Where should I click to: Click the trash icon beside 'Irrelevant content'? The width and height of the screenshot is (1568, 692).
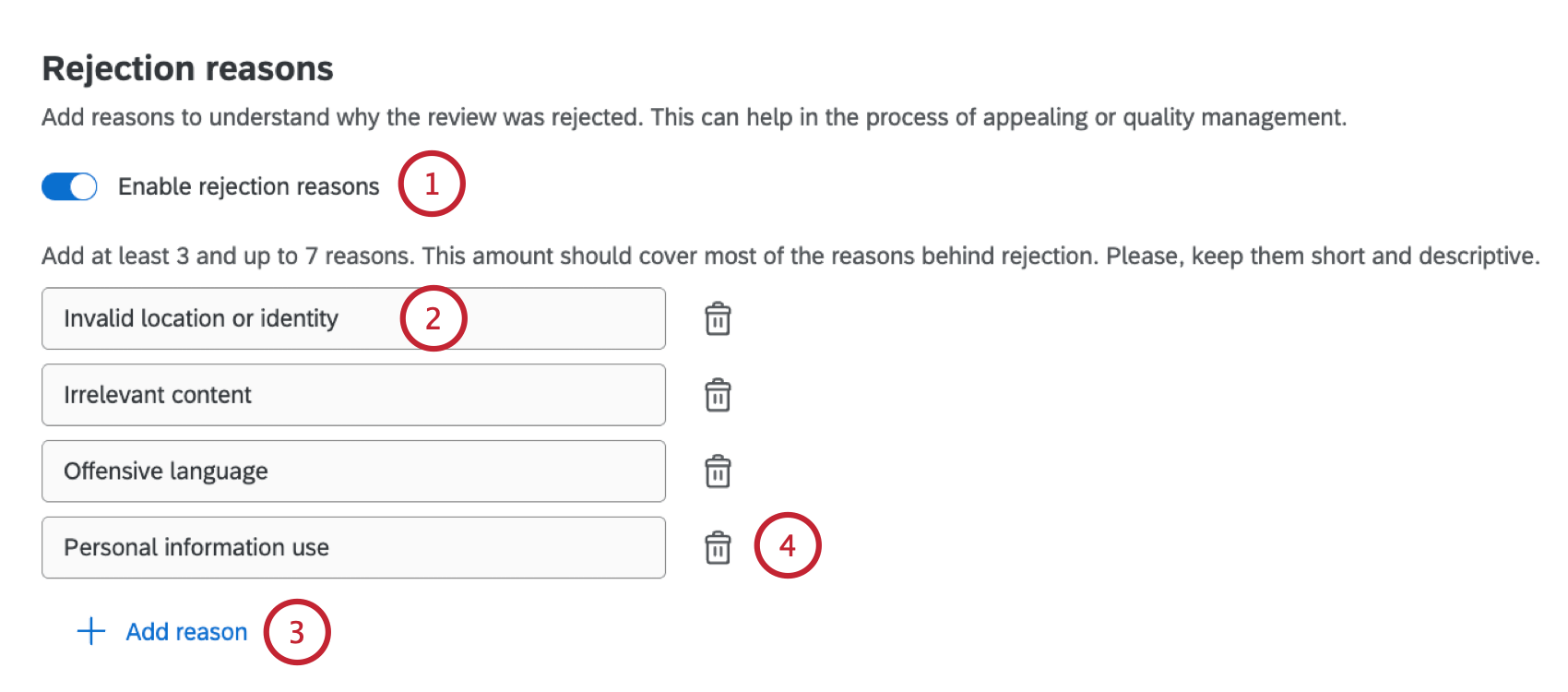click(718, 395)
